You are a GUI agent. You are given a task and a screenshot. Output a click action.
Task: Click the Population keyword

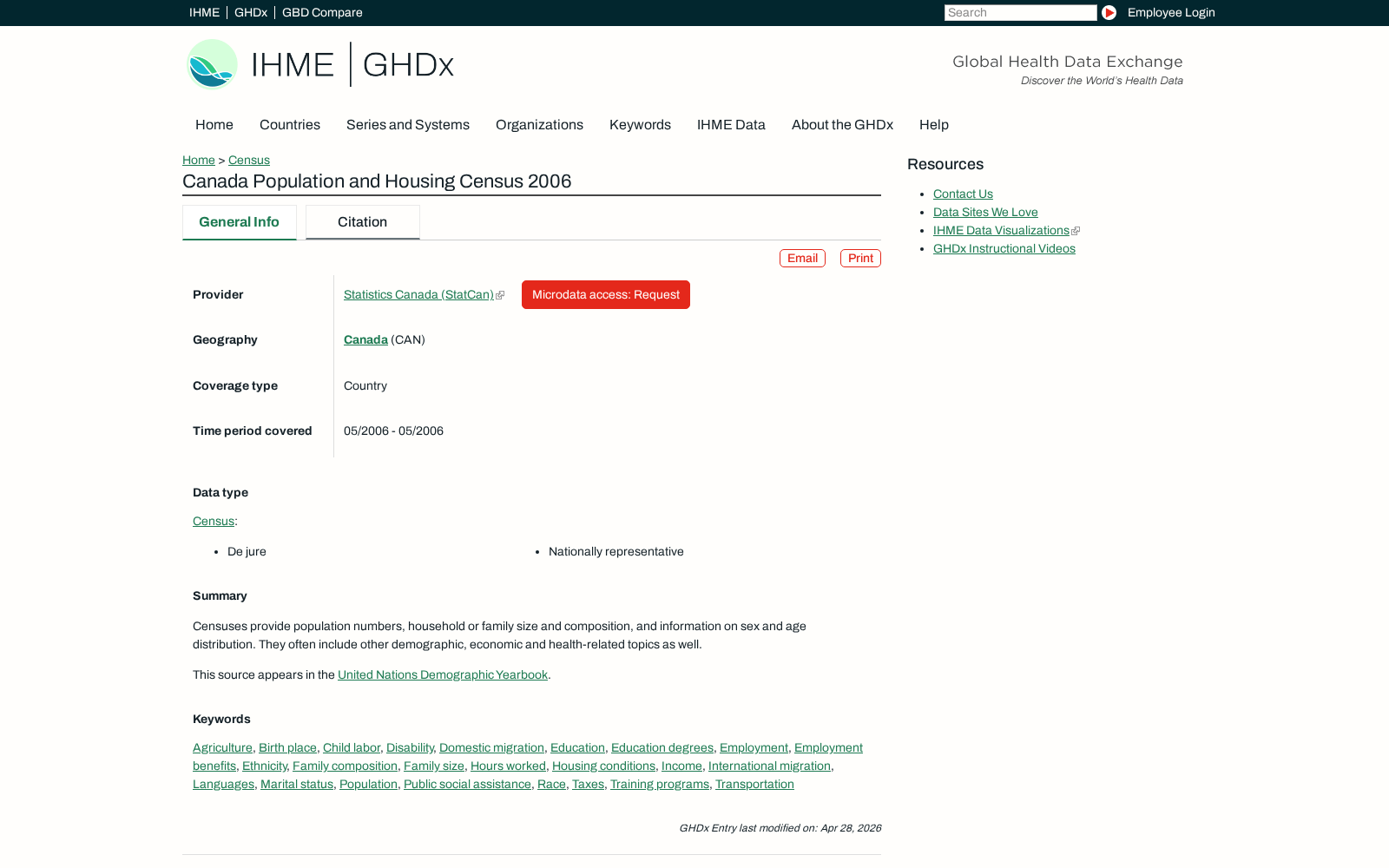point(368,784)
